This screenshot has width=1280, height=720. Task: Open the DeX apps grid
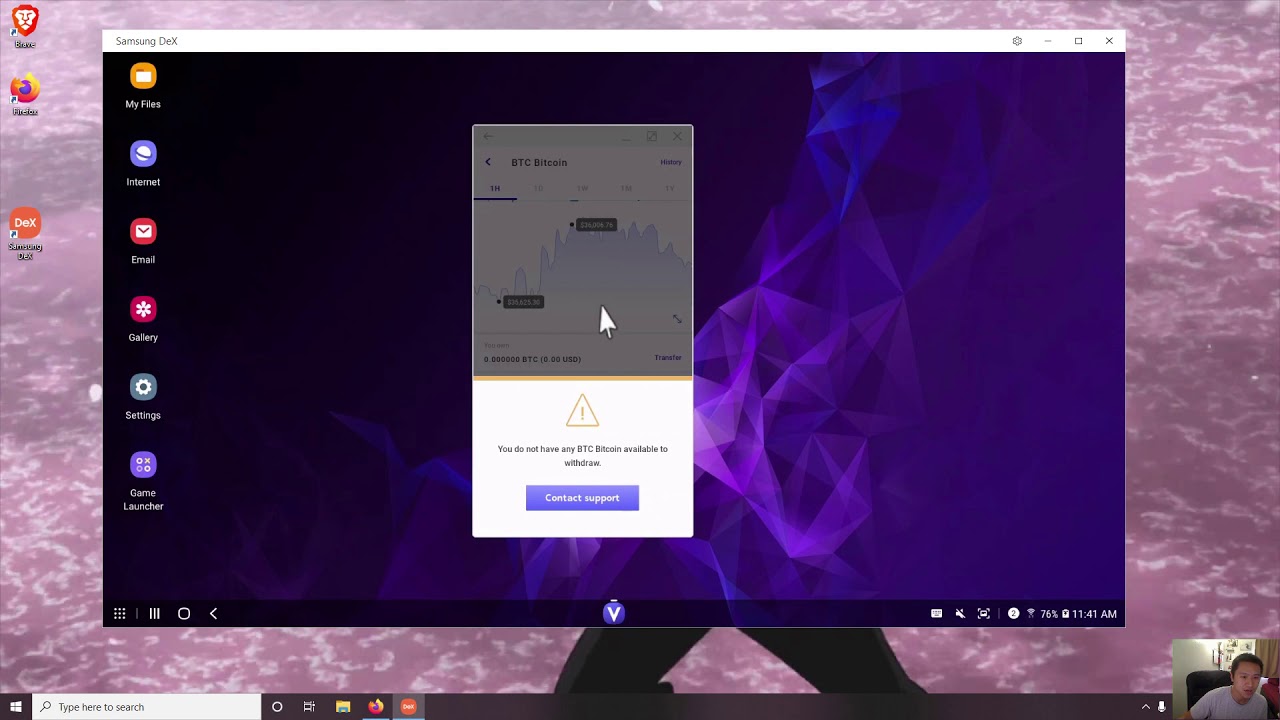(119, 614)
